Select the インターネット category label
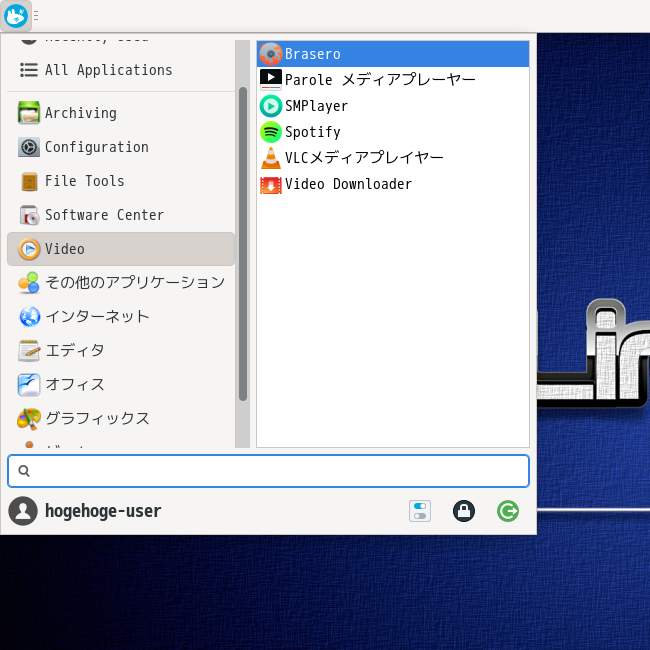 (x=97, y=317)
